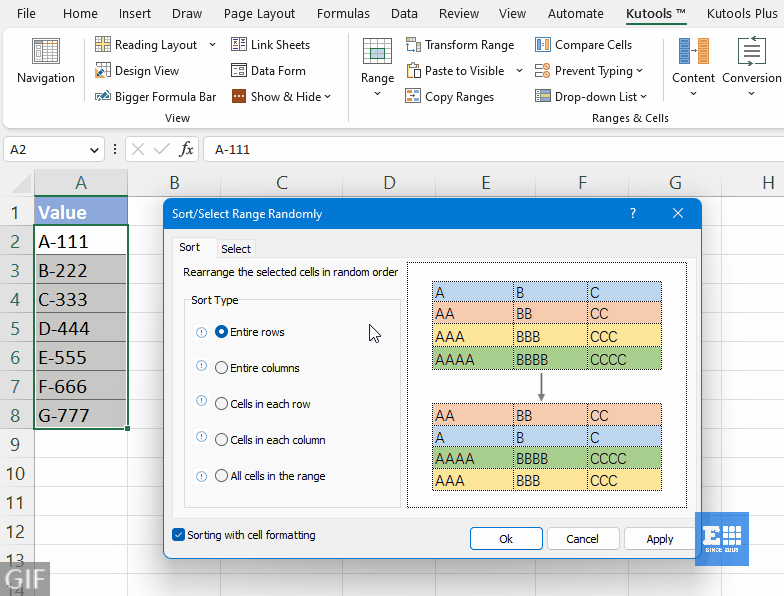This screenshot has width=784, height=596.
Task: Open the Data ribbon tab
Action: 404,14
